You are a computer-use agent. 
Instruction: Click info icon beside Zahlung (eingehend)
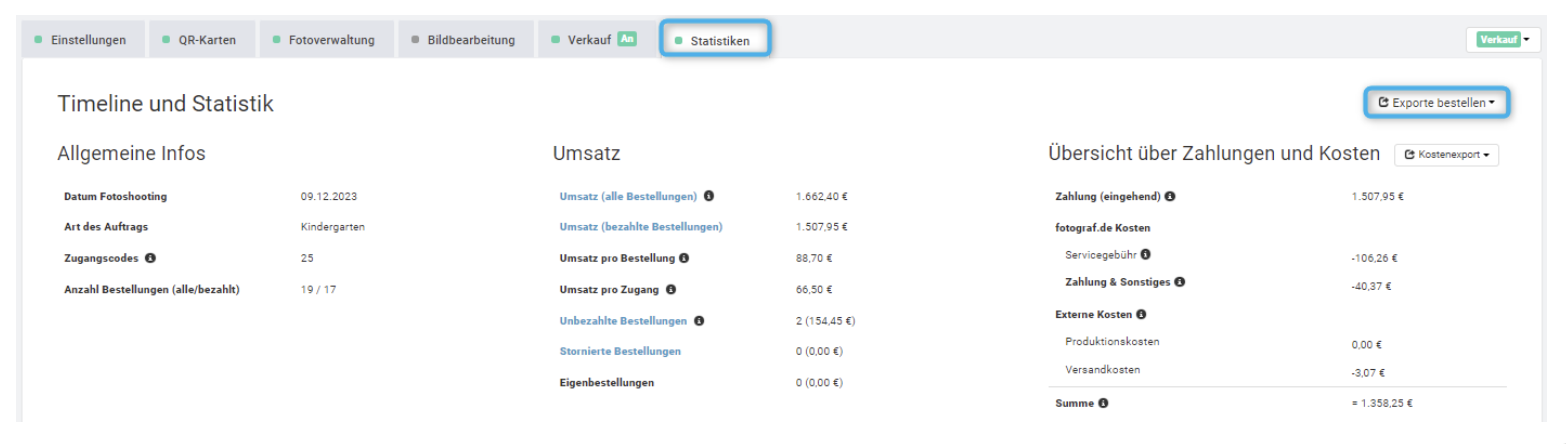click(x=1170, y=196)
